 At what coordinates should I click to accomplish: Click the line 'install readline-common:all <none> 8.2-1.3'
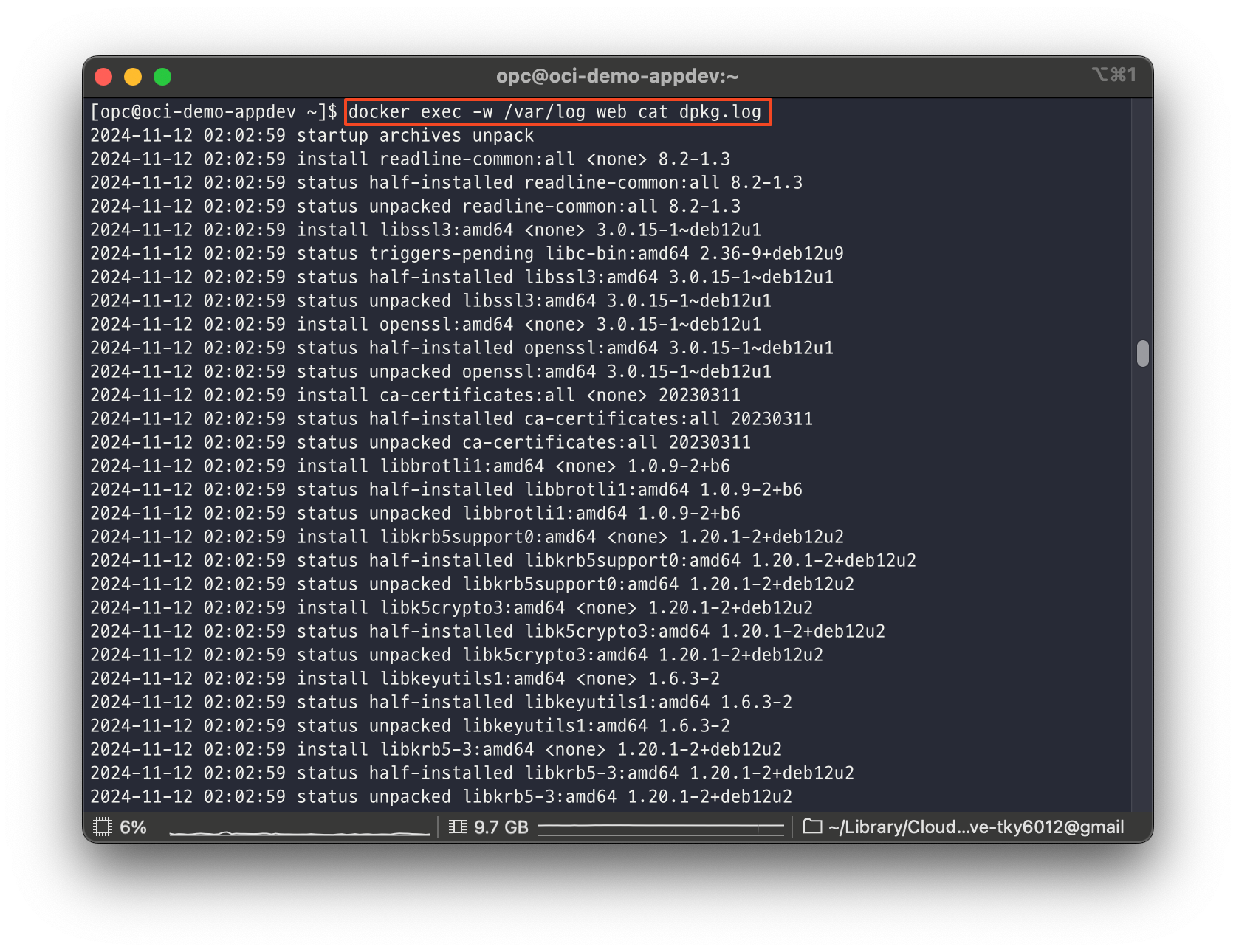pyautogui.click(x=411, y=159)
